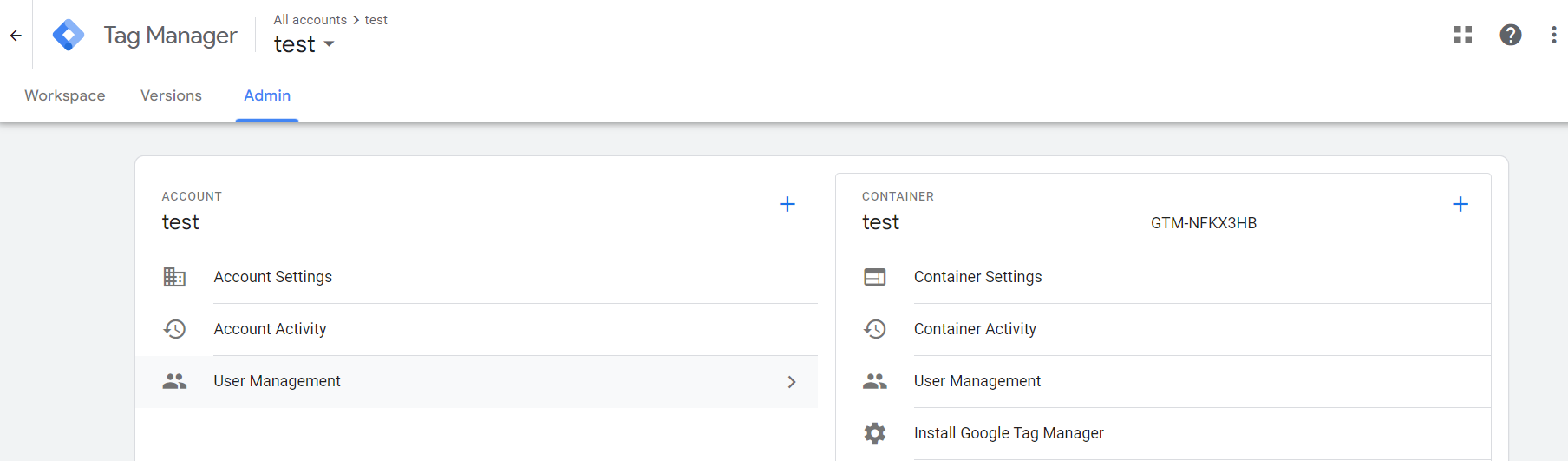The height and width of the screenshot is (461, 1568).
Task: Click the plus icon to create container
Action: pyautogui.click(x=1460, y=204)
